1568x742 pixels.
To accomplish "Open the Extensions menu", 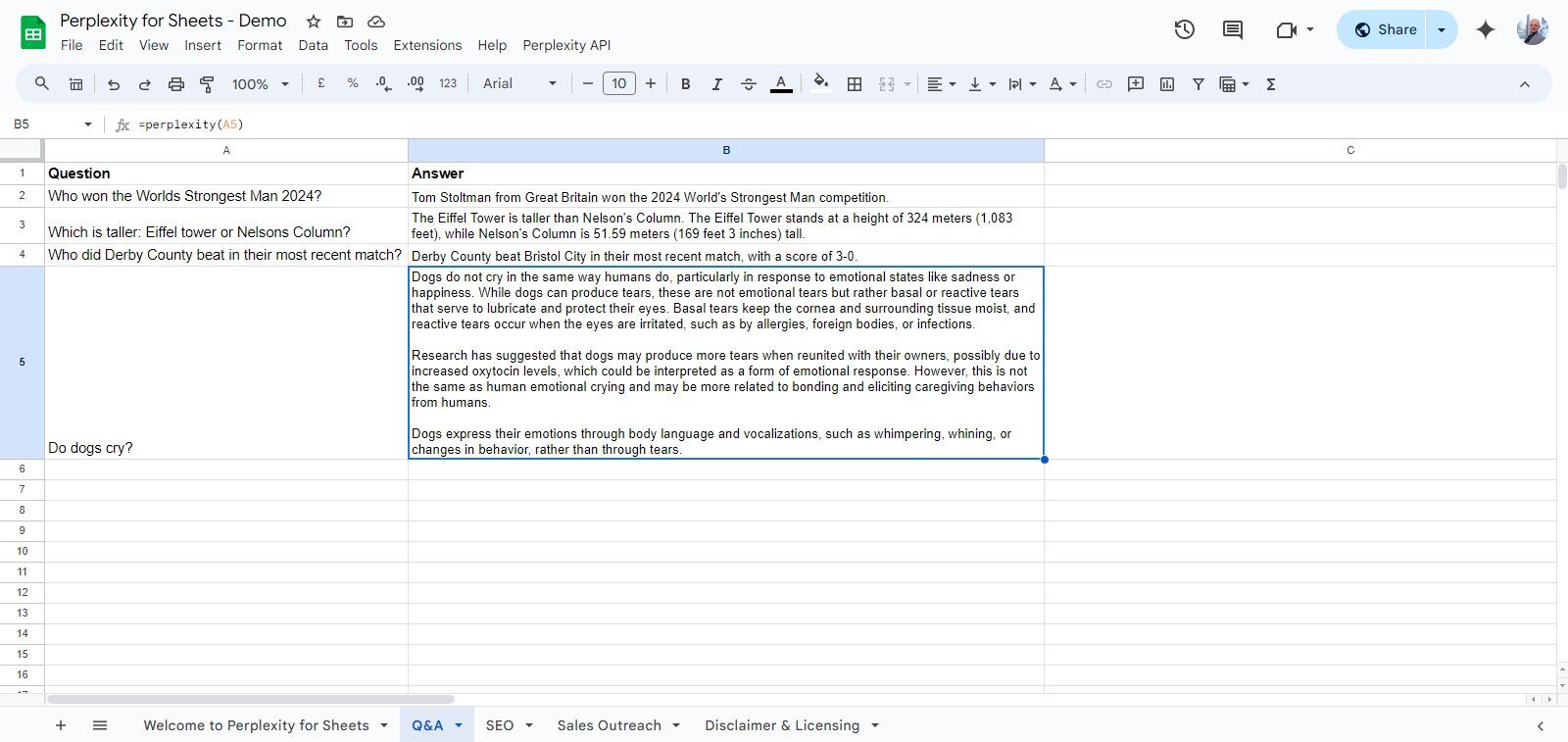I will click(x=427, y=45).
